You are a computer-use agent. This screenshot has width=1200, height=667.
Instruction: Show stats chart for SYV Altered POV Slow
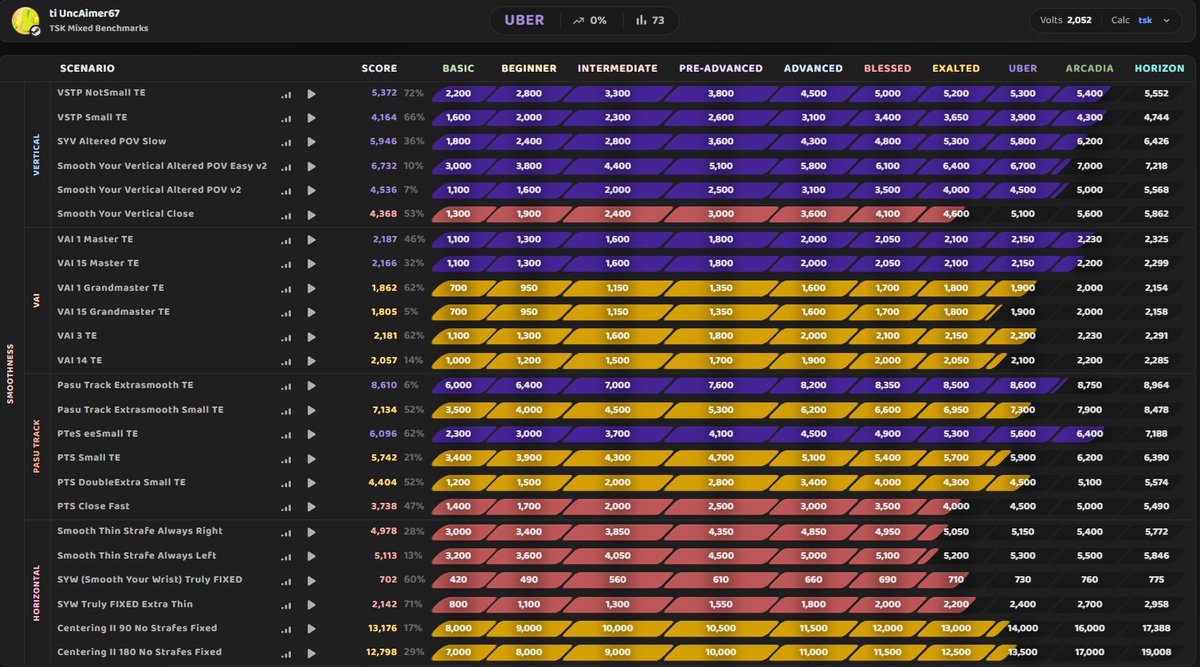286,142
